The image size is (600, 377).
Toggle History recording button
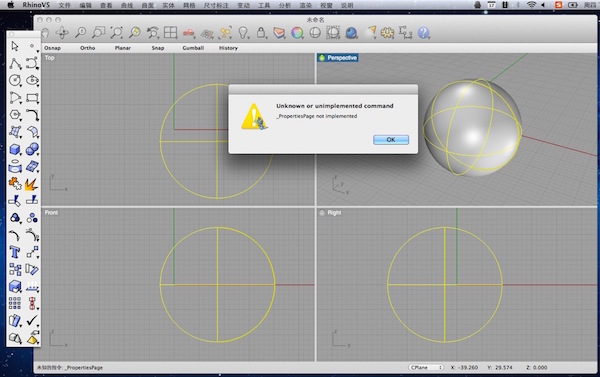pyautogui.click(x=228, y=48)
